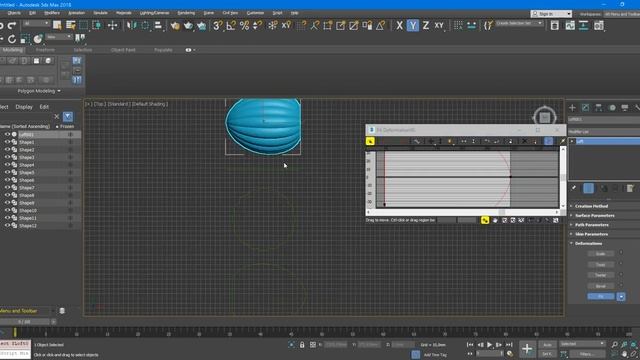Click Move Control Point tool in Deformation window
Screen dimensions: 640x360
click(431, 141)
